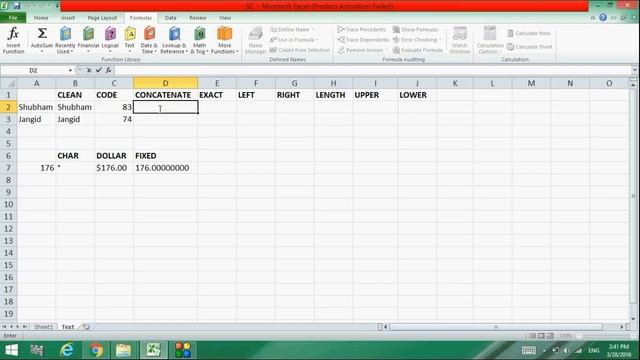Image resolution: width=640 pixels, height=360 pixels.
Task: Click the horizontal scrollbar
Action: tap(496, 327)
